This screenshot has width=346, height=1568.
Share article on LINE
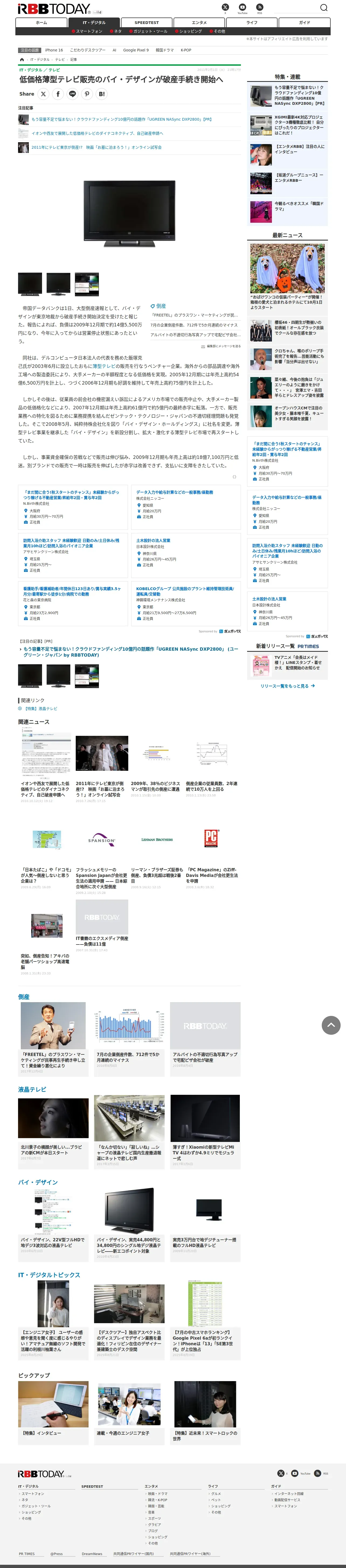point(72,94)
